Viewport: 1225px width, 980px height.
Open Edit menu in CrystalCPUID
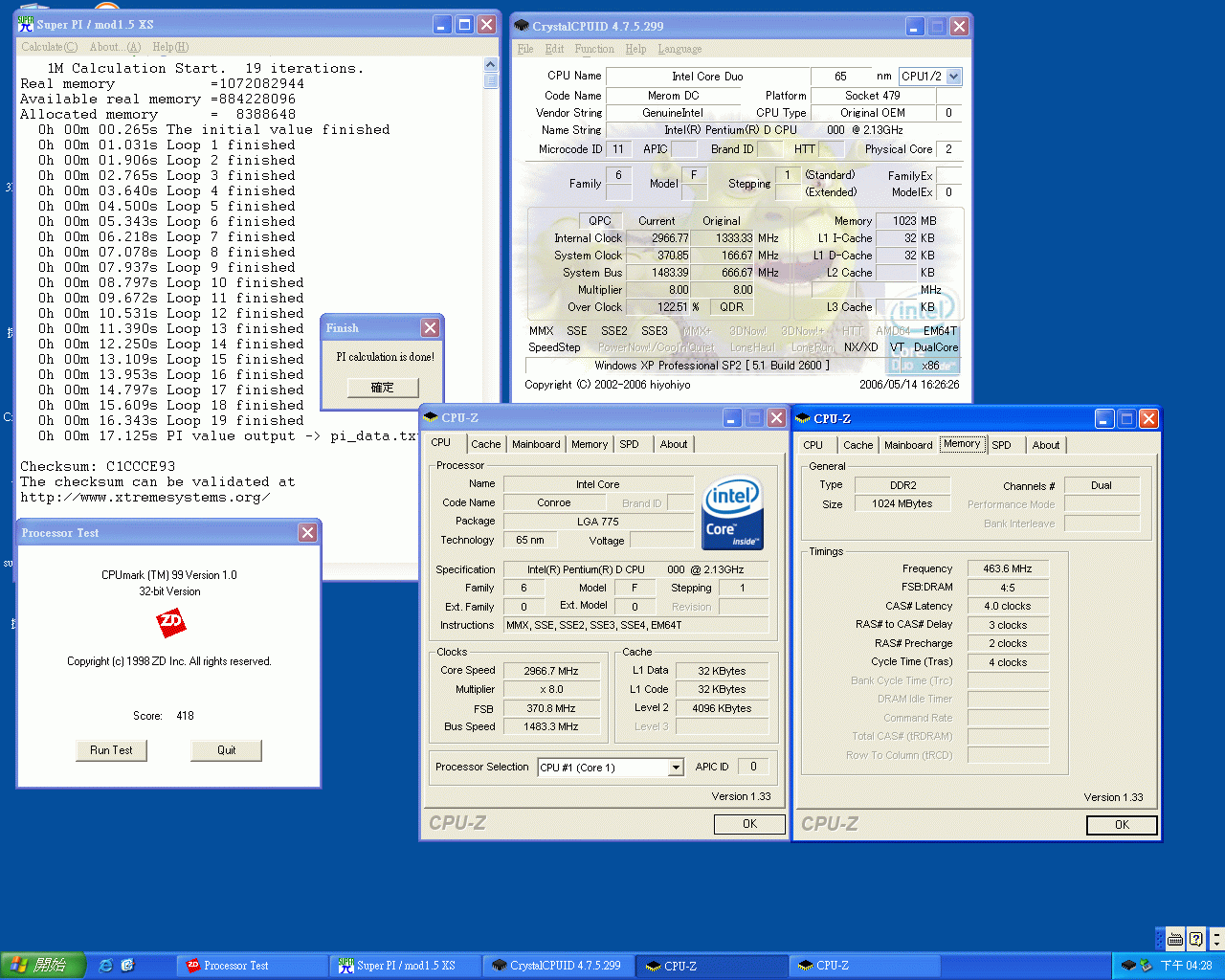tap(555, 49)
